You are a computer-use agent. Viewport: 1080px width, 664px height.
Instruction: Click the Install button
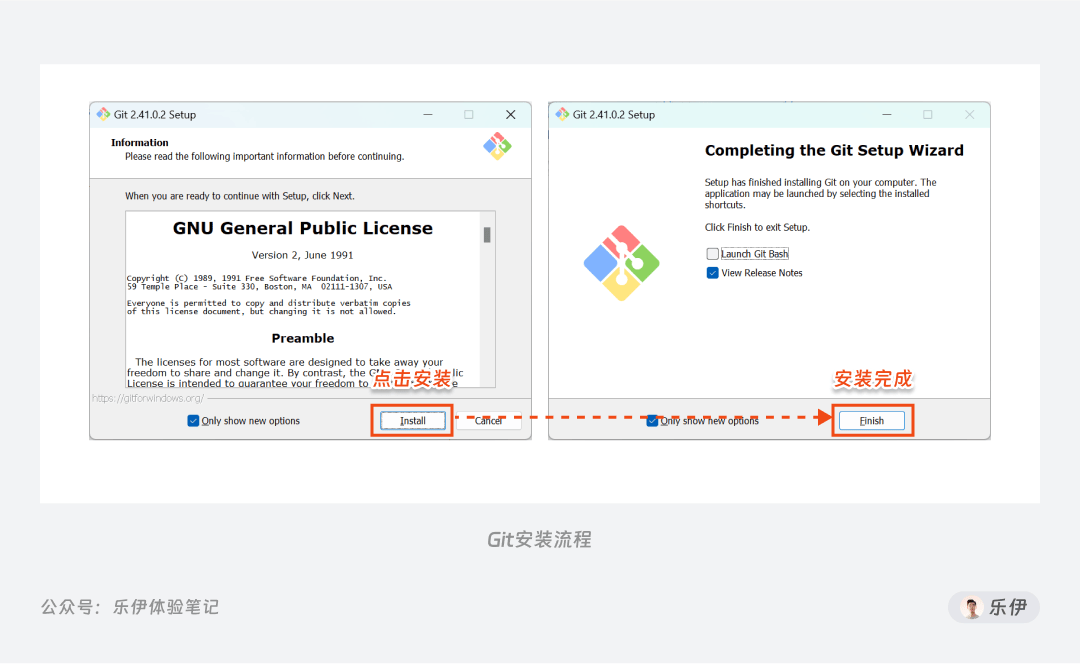point(413,420)
